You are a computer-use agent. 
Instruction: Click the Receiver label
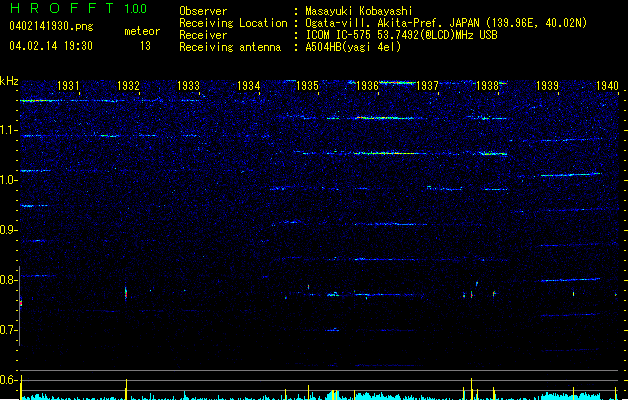click(x=203, y=35)
